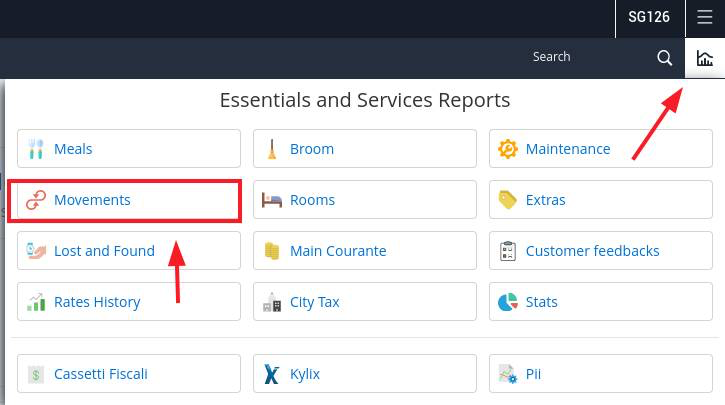The width and height of the screenshot is (725, 405).
Task: Open the Lost and Found report
Action: (x=129, y=251)
